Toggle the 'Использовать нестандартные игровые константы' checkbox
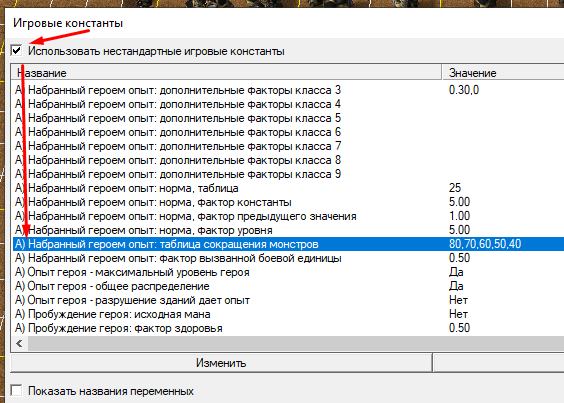The height and width of the screenshot is (403, 564). [16, 50]
